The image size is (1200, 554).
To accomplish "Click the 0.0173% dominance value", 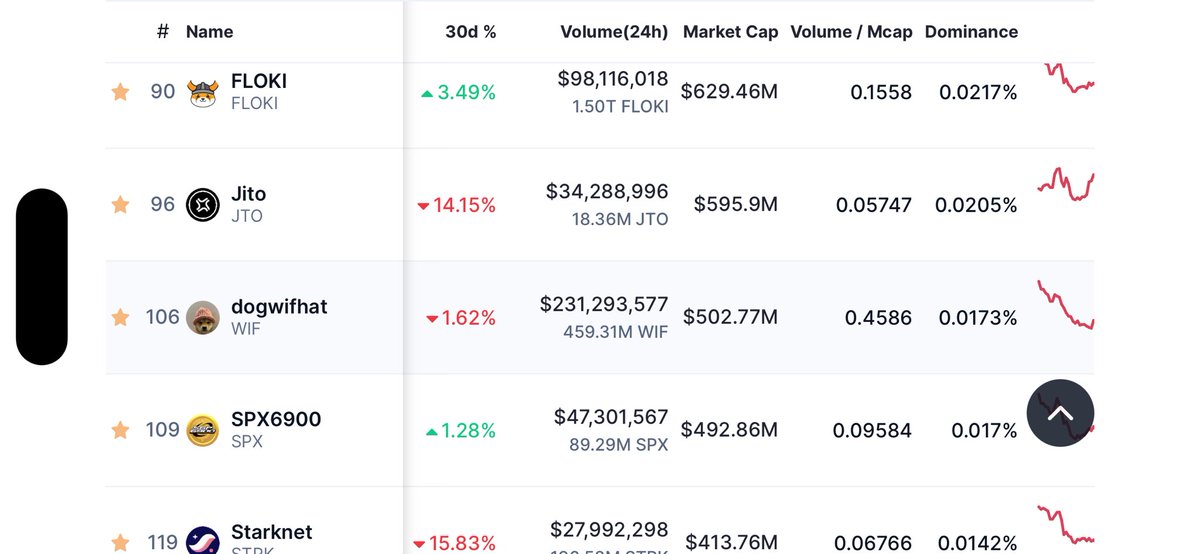I will [x=978, y=318].
